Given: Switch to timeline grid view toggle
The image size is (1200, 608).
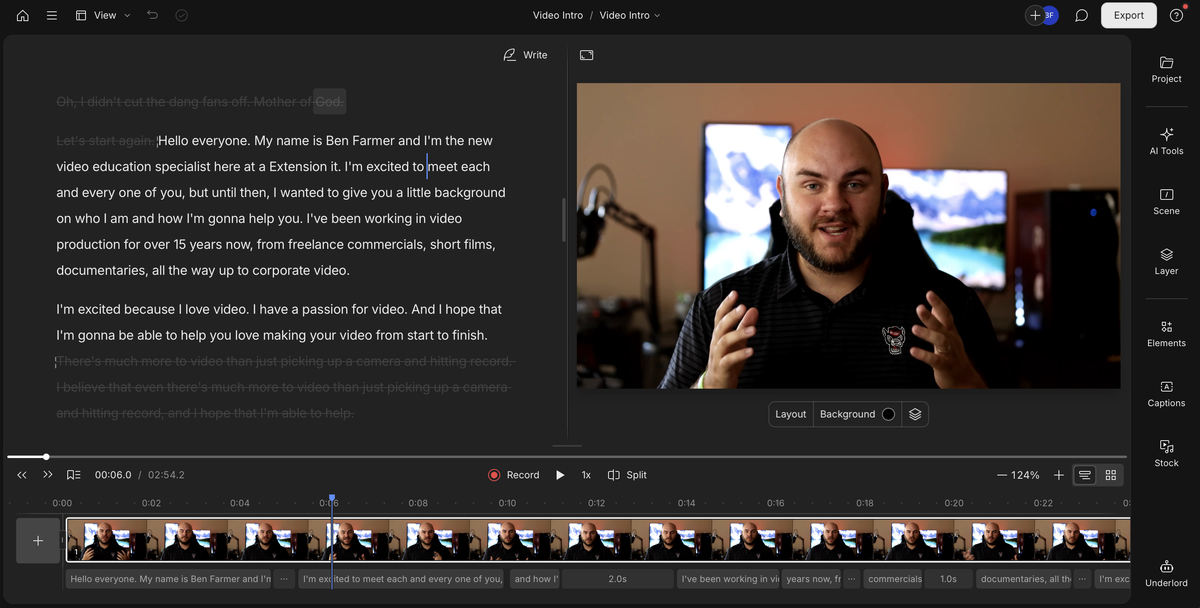Looking at the screenshot, I should [x=1110, y=475].
